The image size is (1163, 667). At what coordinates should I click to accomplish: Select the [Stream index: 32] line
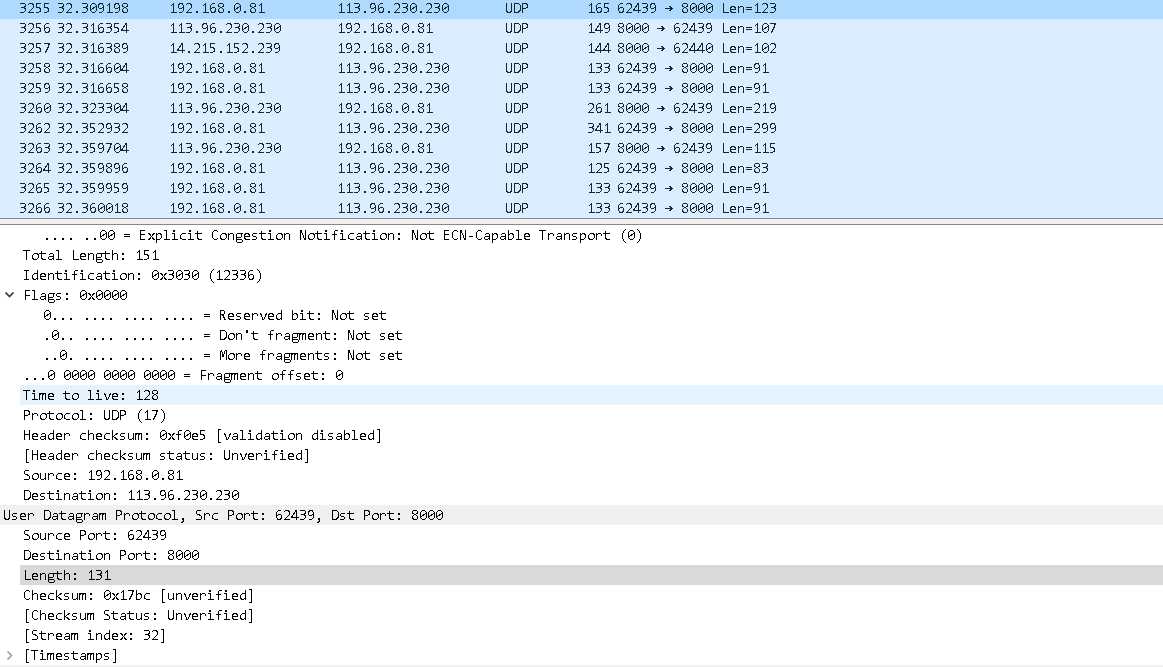(95, 636)
